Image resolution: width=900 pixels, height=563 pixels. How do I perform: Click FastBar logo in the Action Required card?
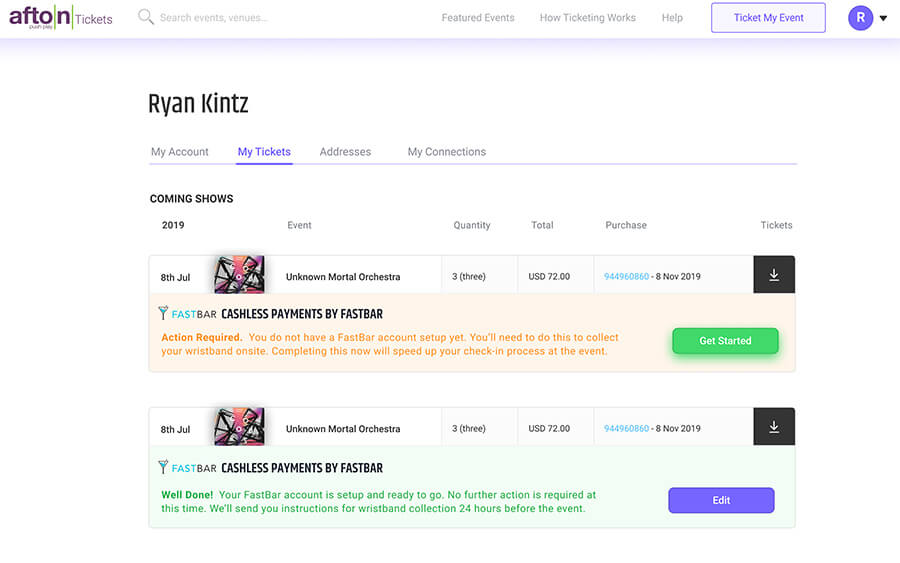click(188, 313)
